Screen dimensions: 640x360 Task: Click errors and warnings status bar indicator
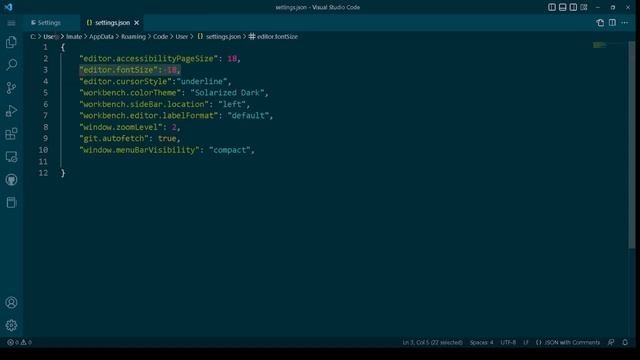tap(19, 342)
